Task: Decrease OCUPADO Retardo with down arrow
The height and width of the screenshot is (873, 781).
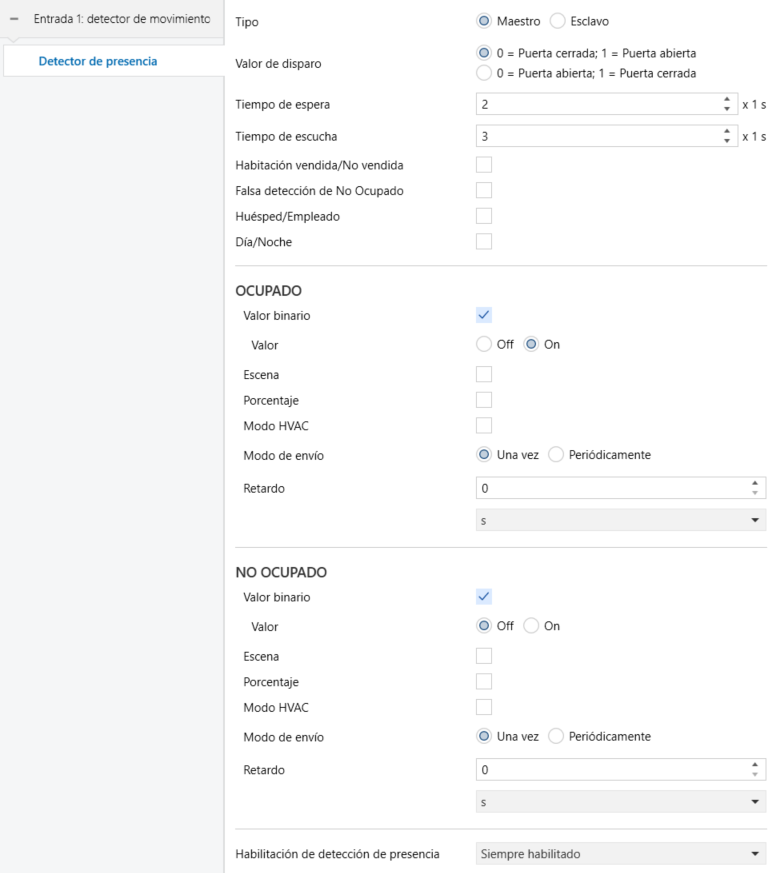Action: point(755,493)
